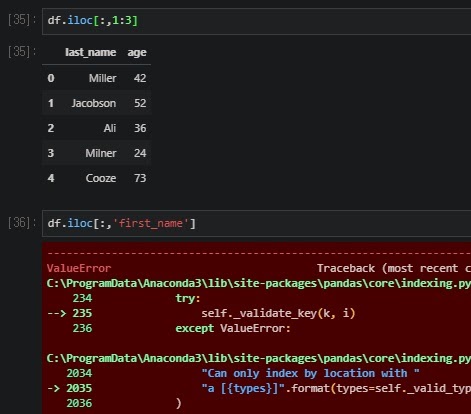Screen dimensions: 471x414
Task: Click traceback line 'self._validate_key(k, i)'
Action: tap(278, 313)
